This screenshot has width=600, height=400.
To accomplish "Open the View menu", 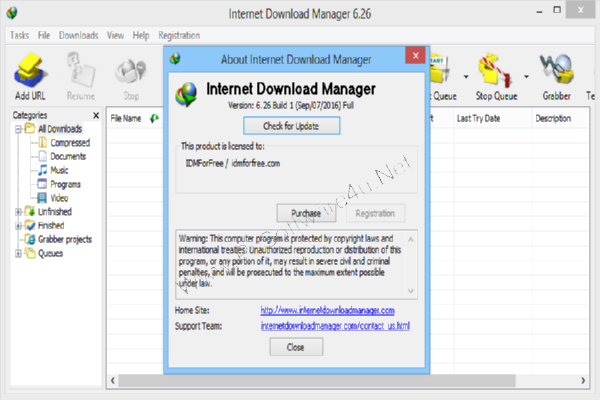I will 115,36.
